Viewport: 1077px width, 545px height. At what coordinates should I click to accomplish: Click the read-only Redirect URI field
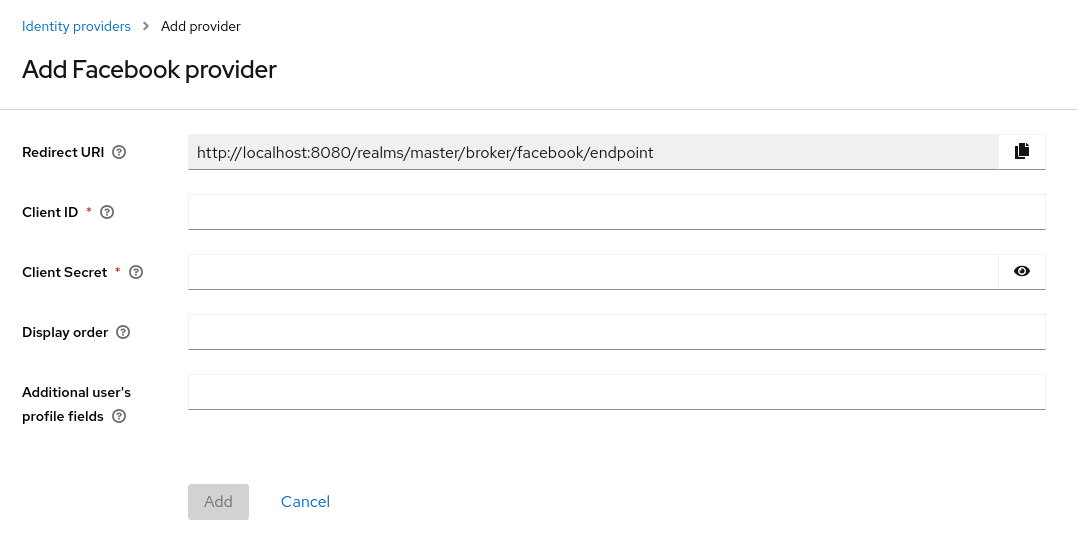coord(592,152)
